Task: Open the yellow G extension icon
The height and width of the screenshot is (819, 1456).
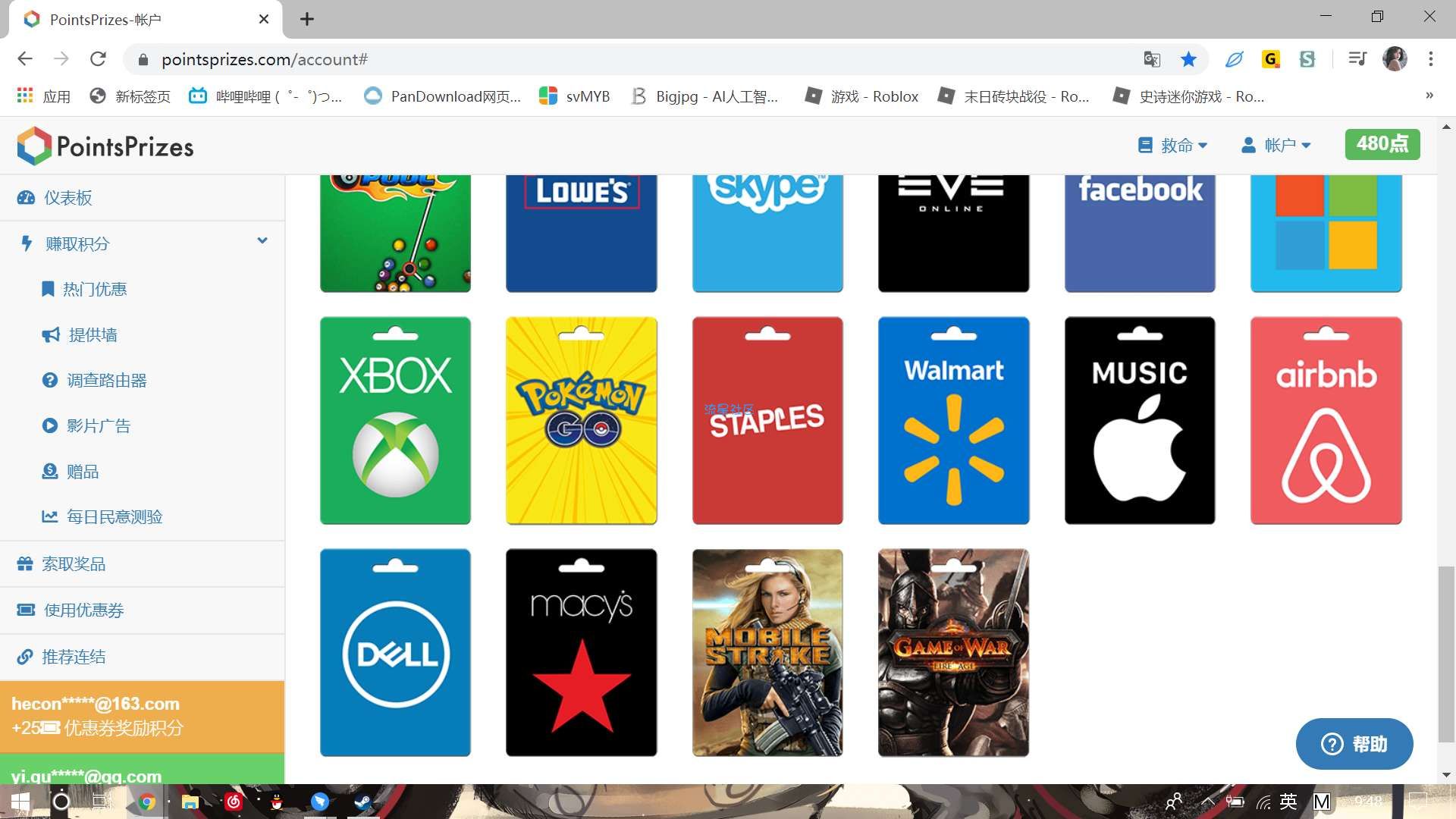Action: [1271, 59]
